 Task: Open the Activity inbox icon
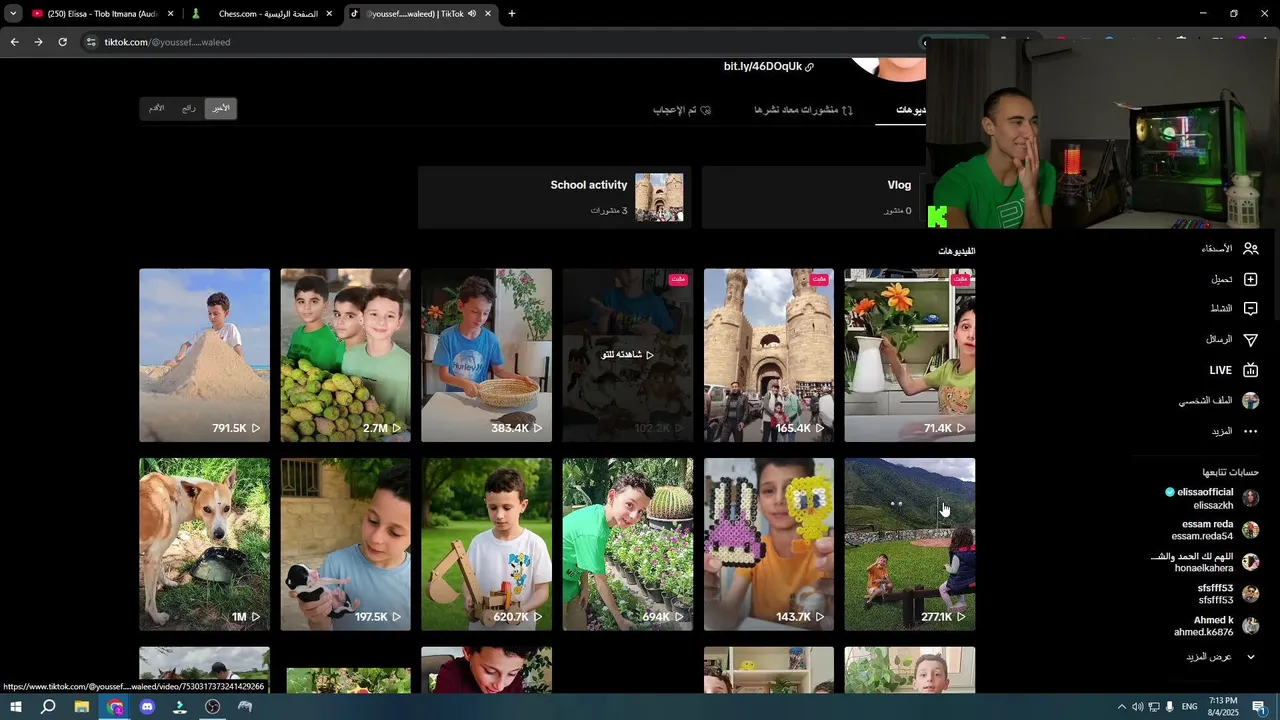(x=1250, y=309)
